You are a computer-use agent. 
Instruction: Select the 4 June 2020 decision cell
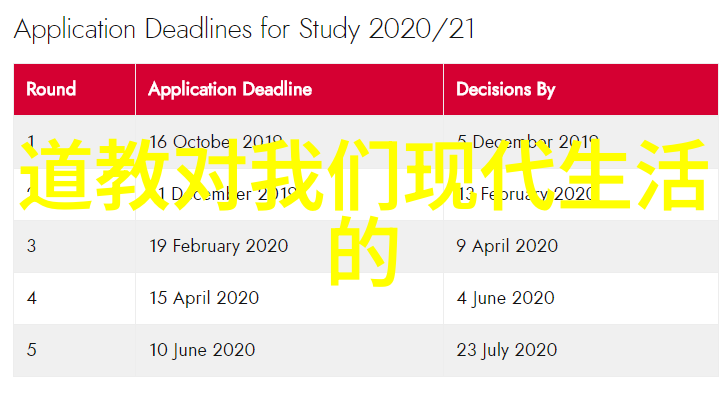pos(581,298)
